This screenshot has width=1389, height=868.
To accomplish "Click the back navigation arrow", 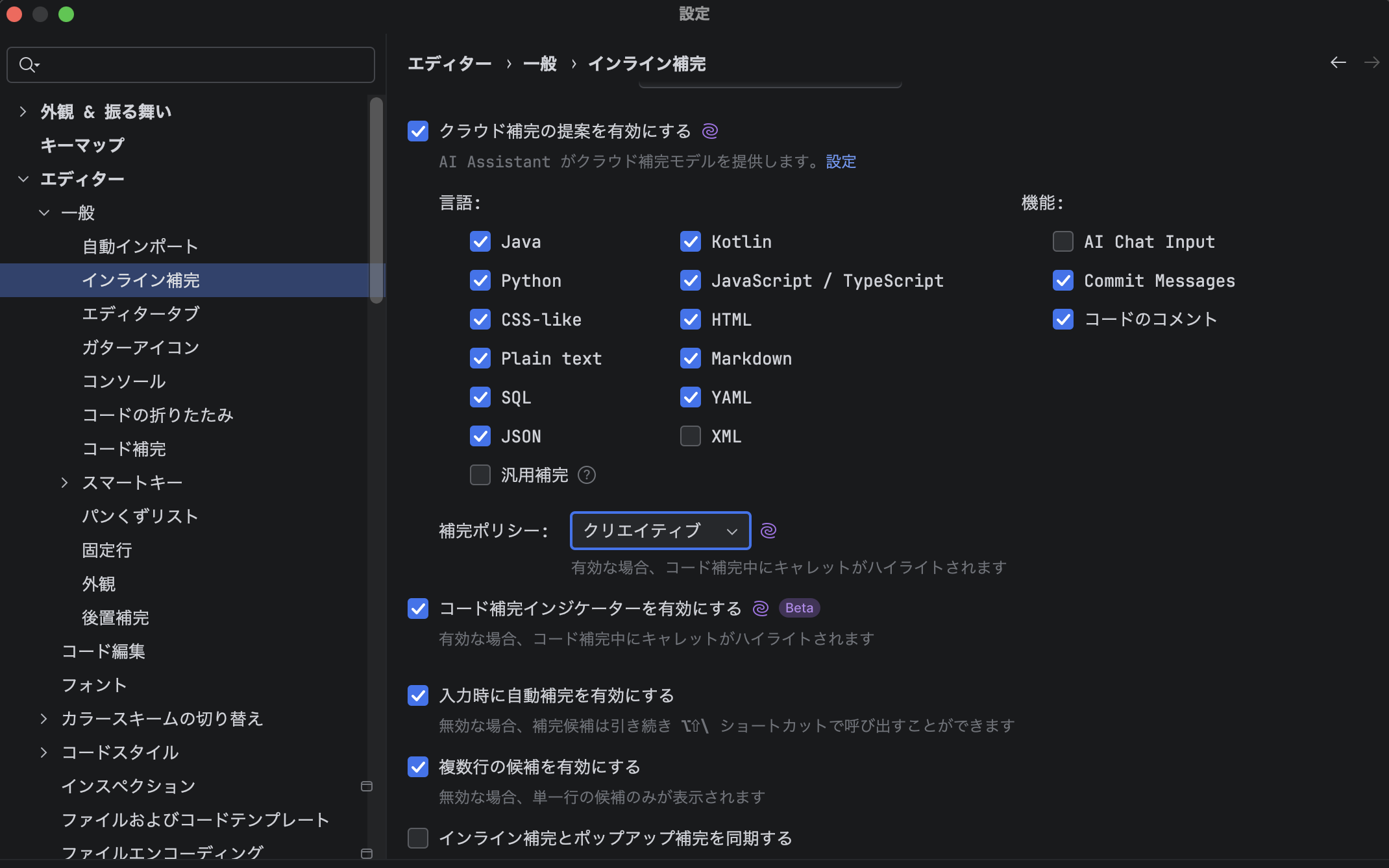I will [1338, 62].
